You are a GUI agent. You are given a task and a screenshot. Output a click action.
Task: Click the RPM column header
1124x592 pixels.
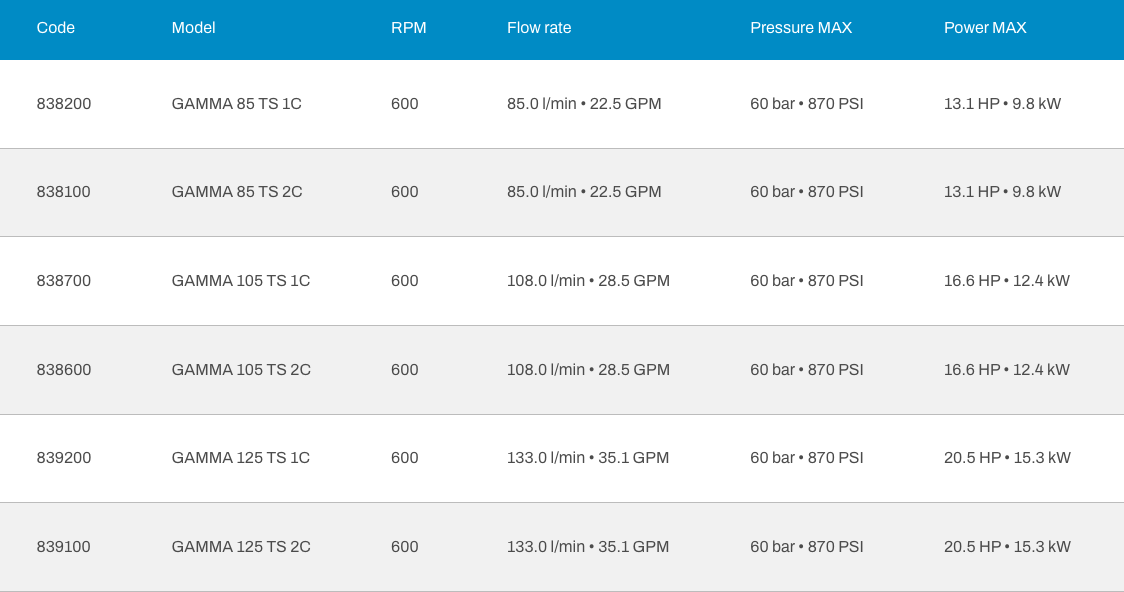pyautogui.click(x=409, y=28)
